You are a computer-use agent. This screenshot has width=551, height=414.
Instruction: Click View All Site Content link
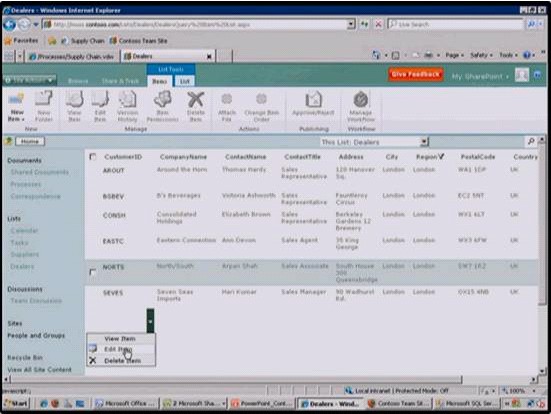(x=39, y=370)
